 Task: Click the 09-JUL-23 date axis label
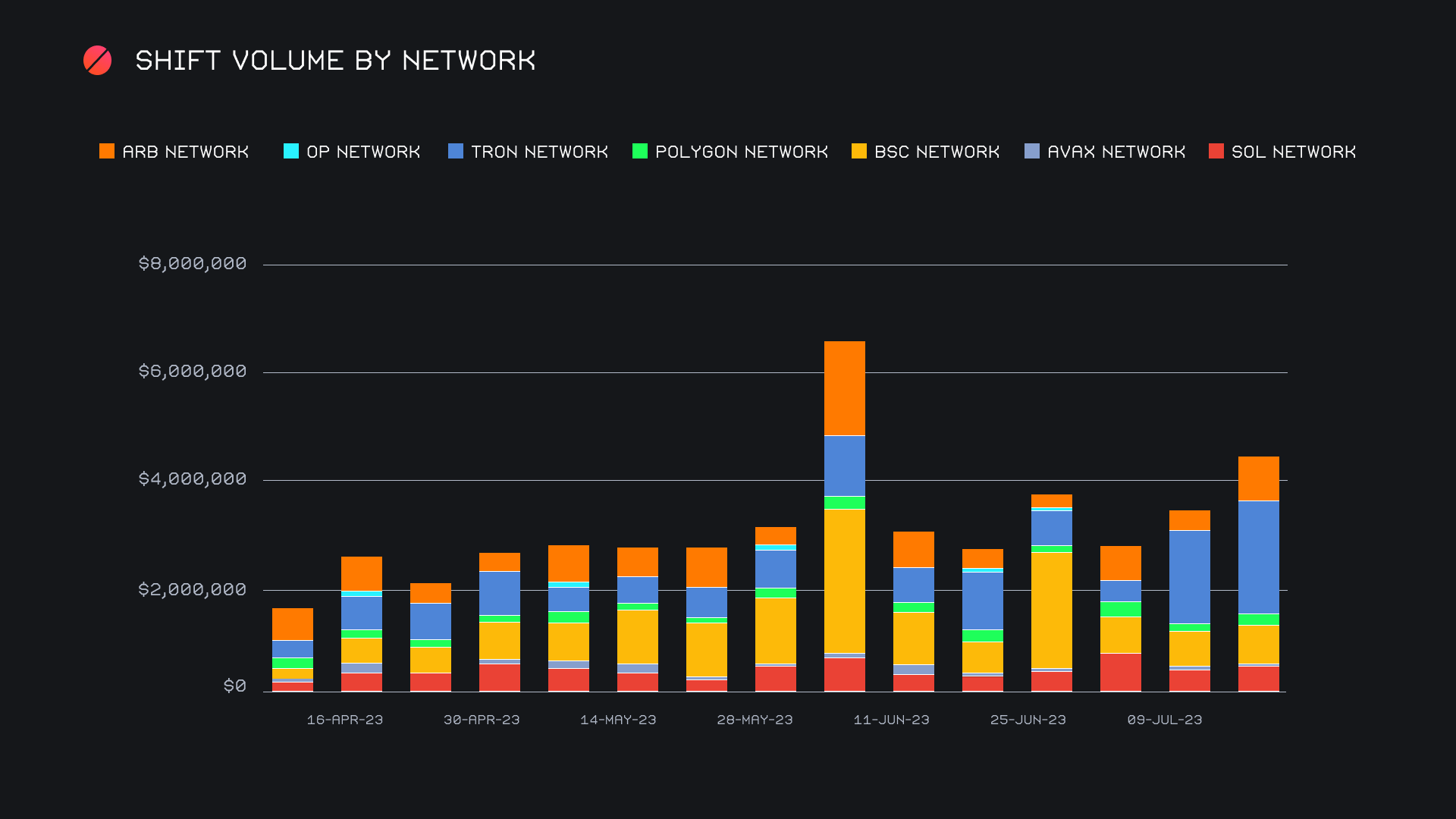pyautogui.click(x=1165, y=720)
